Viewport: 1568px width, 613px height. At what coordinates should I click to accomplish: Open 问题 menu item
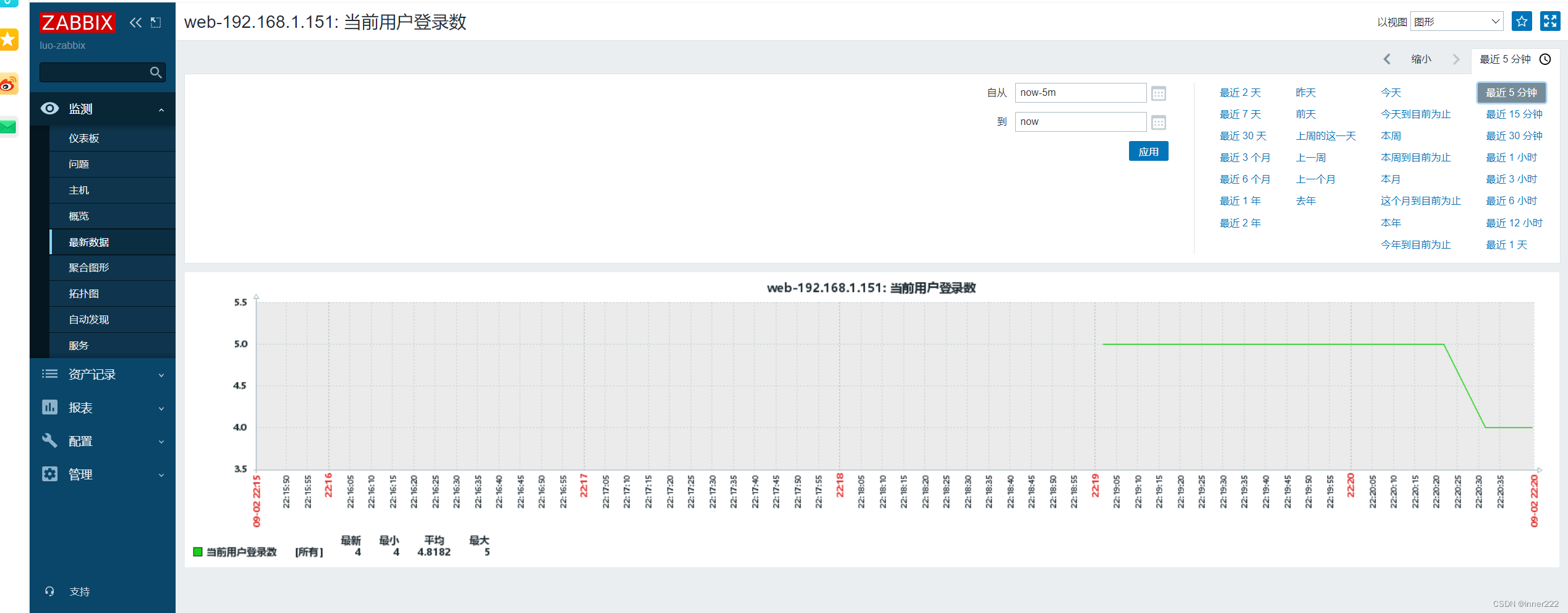click(x=113, y=164)
